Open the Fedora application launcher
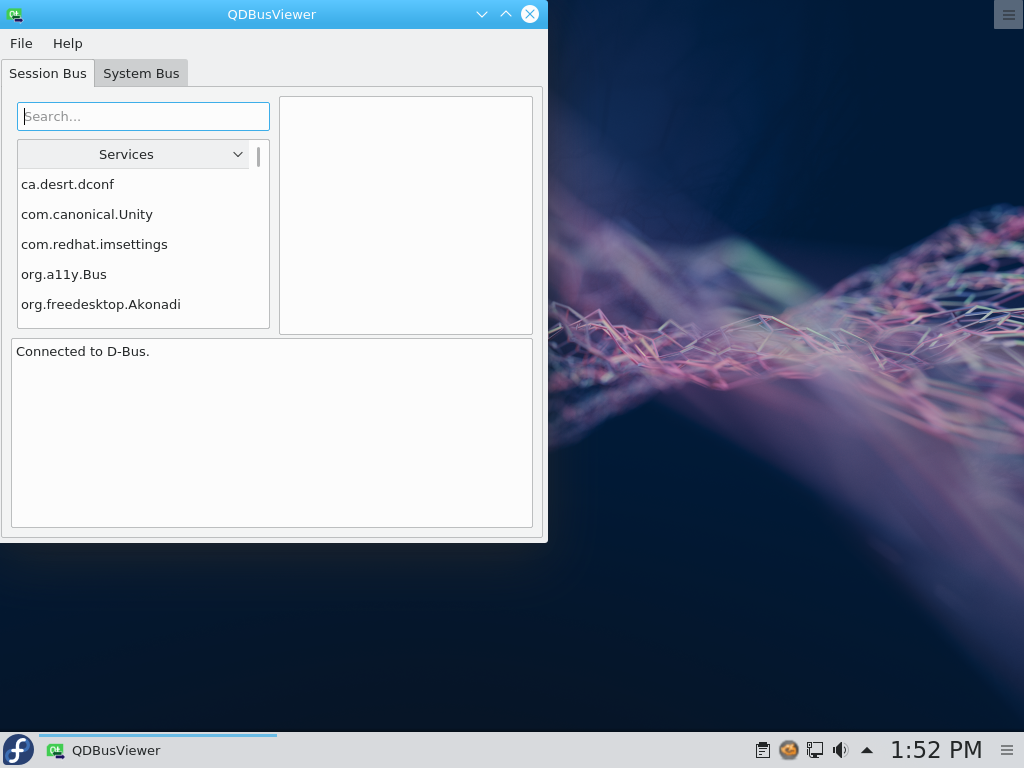 [18, 750]
